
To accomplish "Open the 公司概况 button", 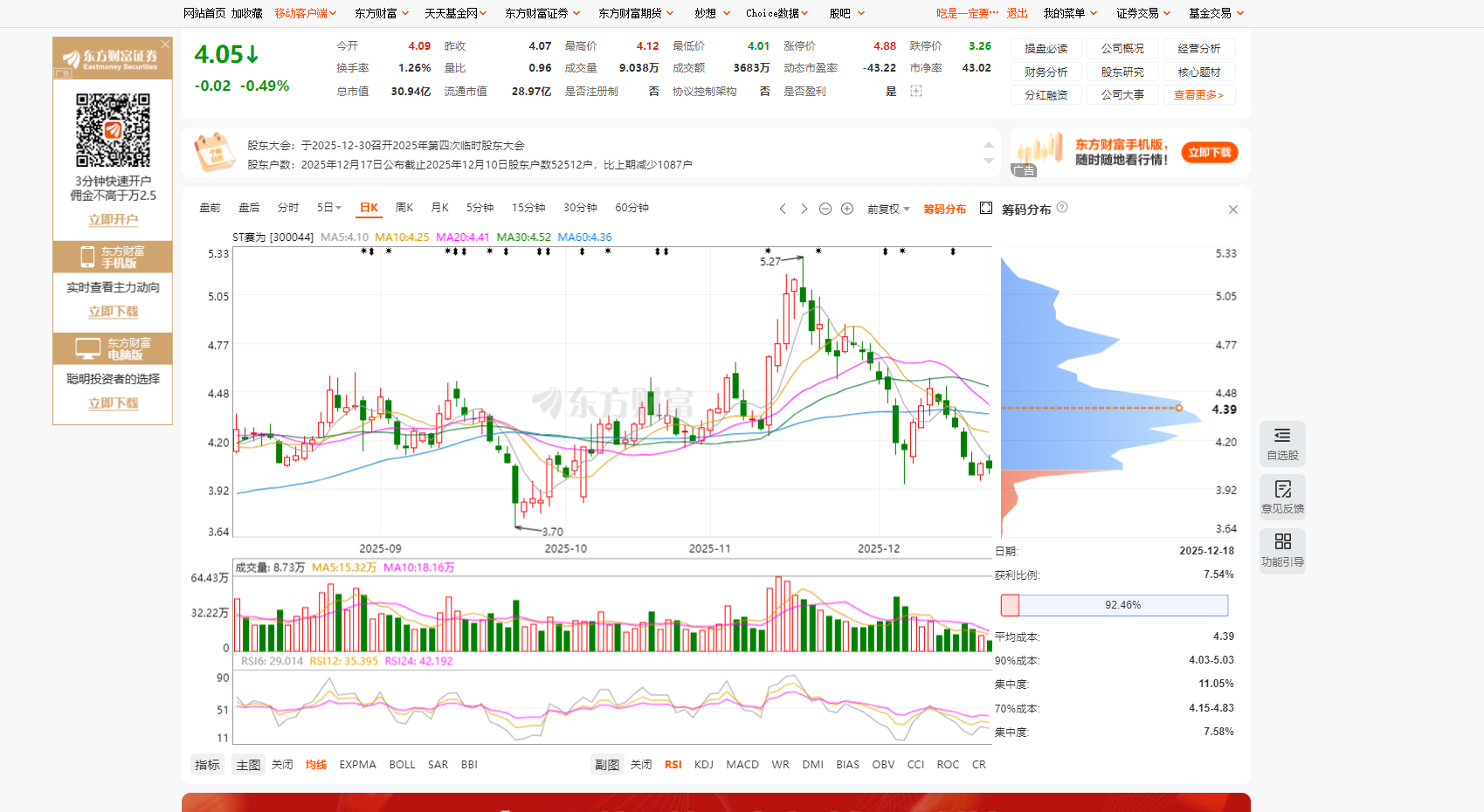I will coord(1122,49).
